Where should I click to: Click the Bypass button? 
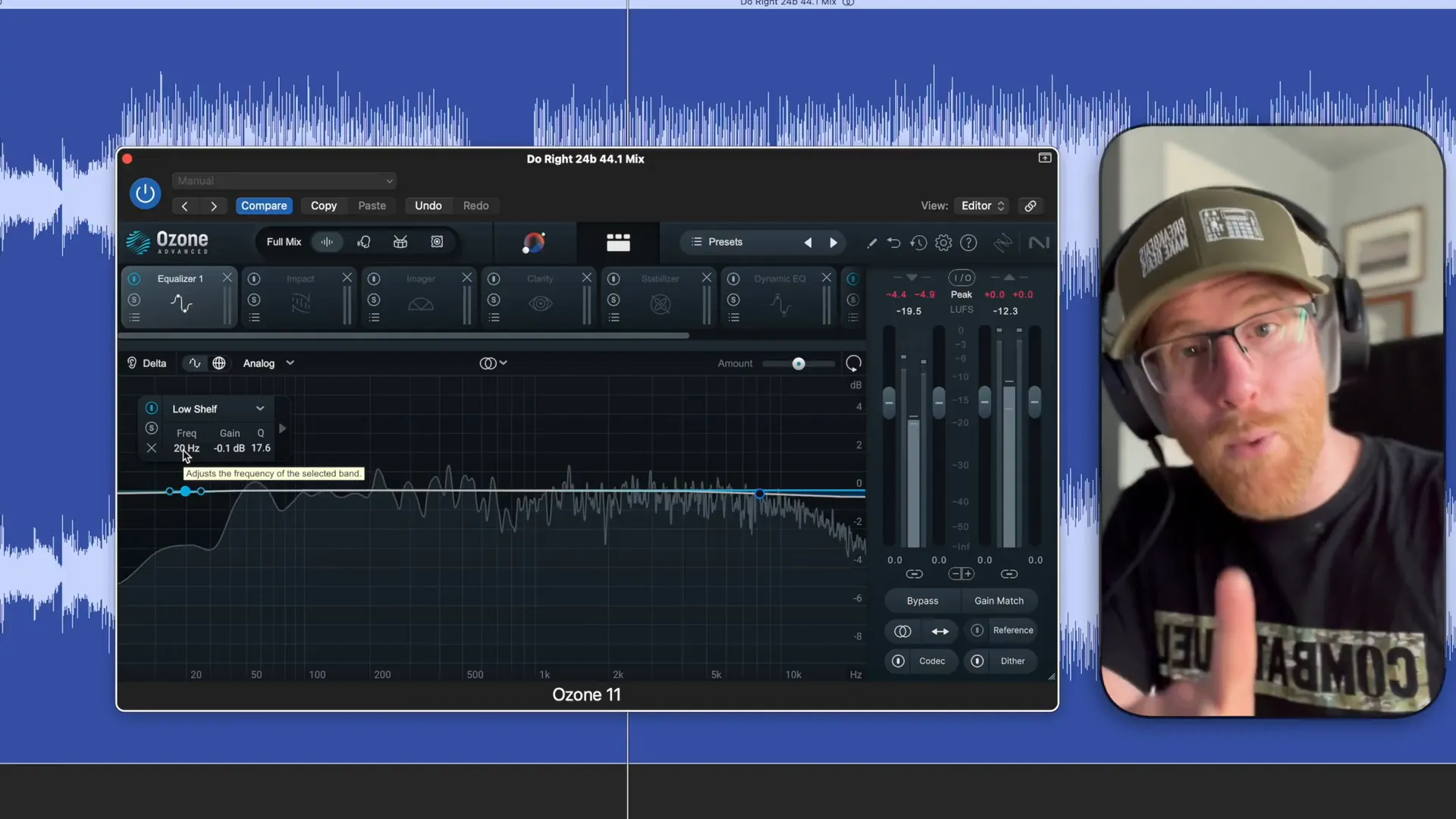click(922, 601)
